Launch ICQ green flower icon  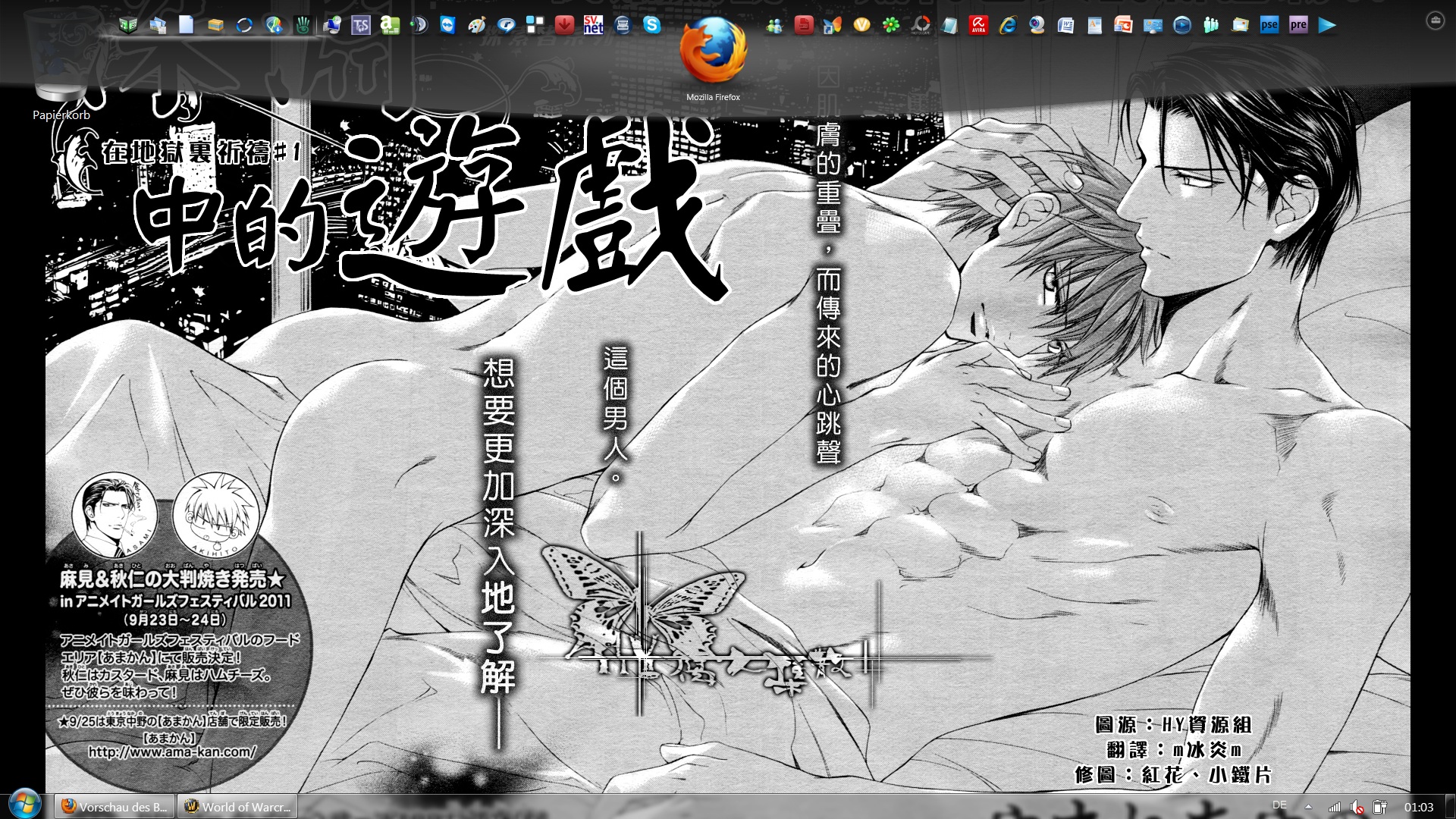pyautogui.click(x=891, y=25)
